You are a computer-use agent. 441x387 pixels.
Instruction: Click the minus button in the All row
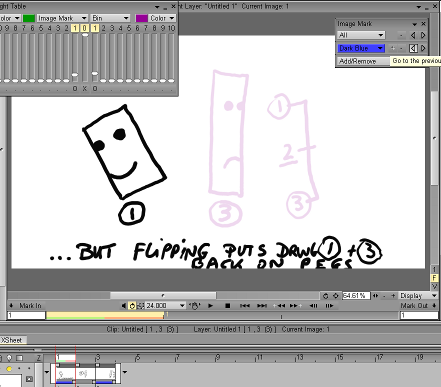click(x=401, y=35)
